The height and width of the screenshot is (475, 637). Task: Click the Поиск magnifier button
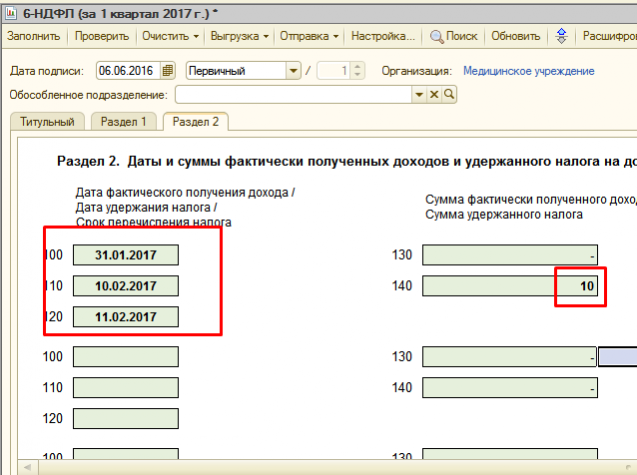[x=453, y=36]
